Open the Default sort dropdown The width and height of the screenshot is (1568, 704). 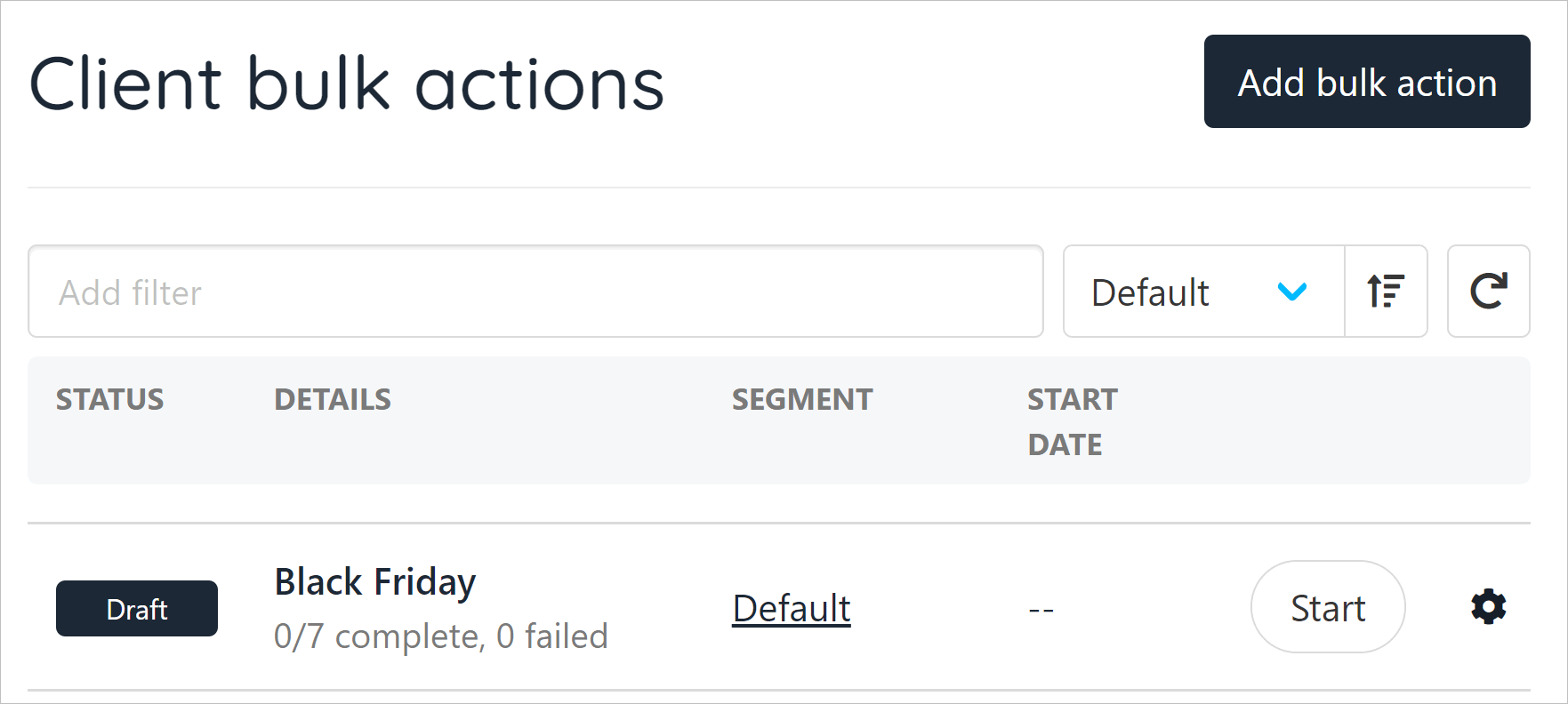point(1204,291)
